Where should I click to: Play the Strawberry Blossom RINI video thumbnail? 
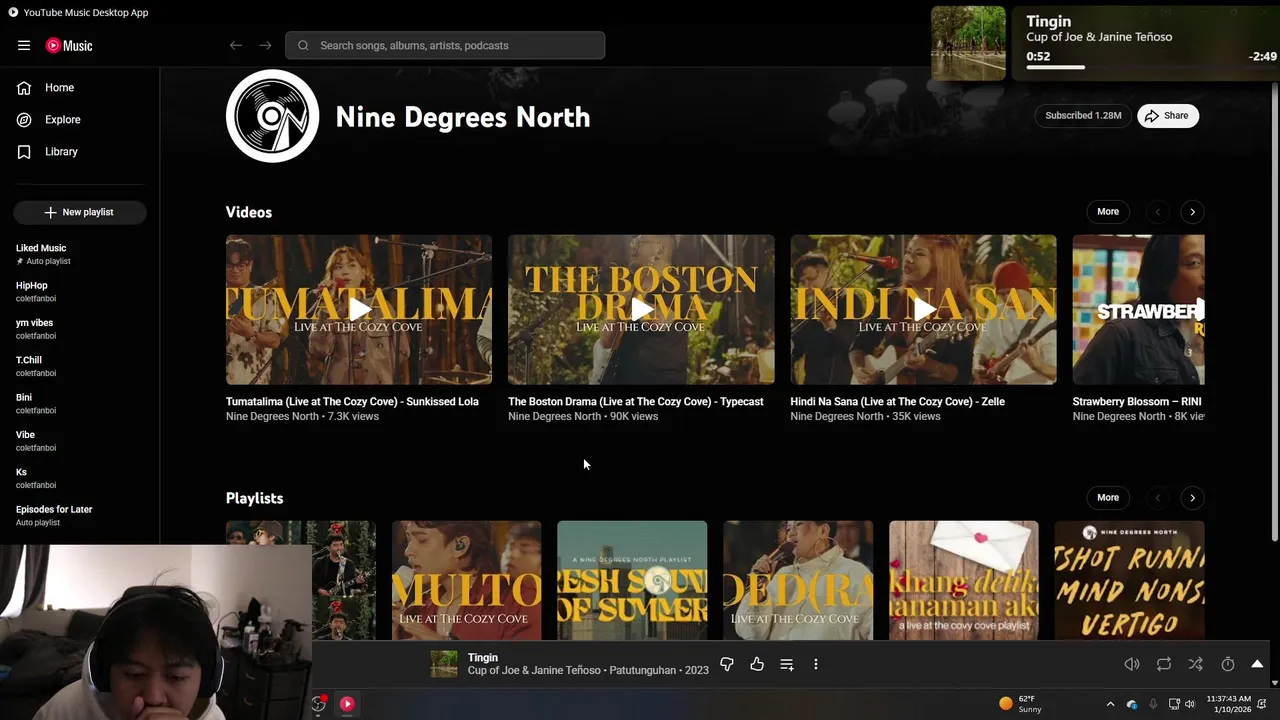pos(1139,310)
